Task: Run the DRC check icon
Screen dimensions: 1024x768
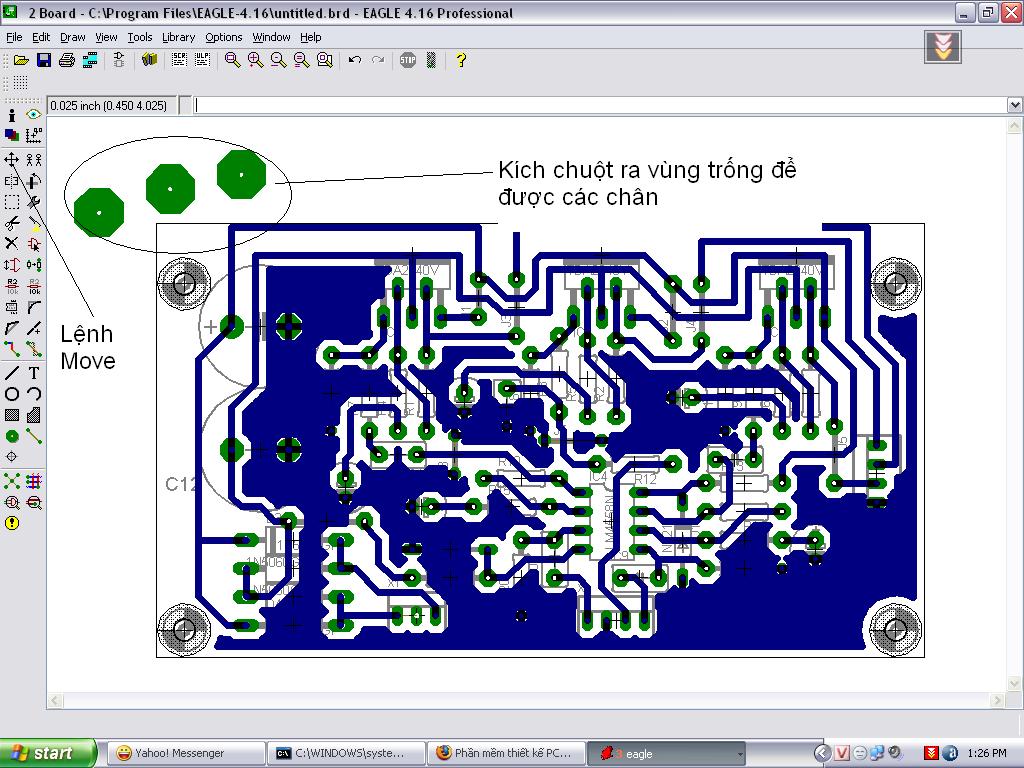Action: pyautogui.click(x=33, y=502)
